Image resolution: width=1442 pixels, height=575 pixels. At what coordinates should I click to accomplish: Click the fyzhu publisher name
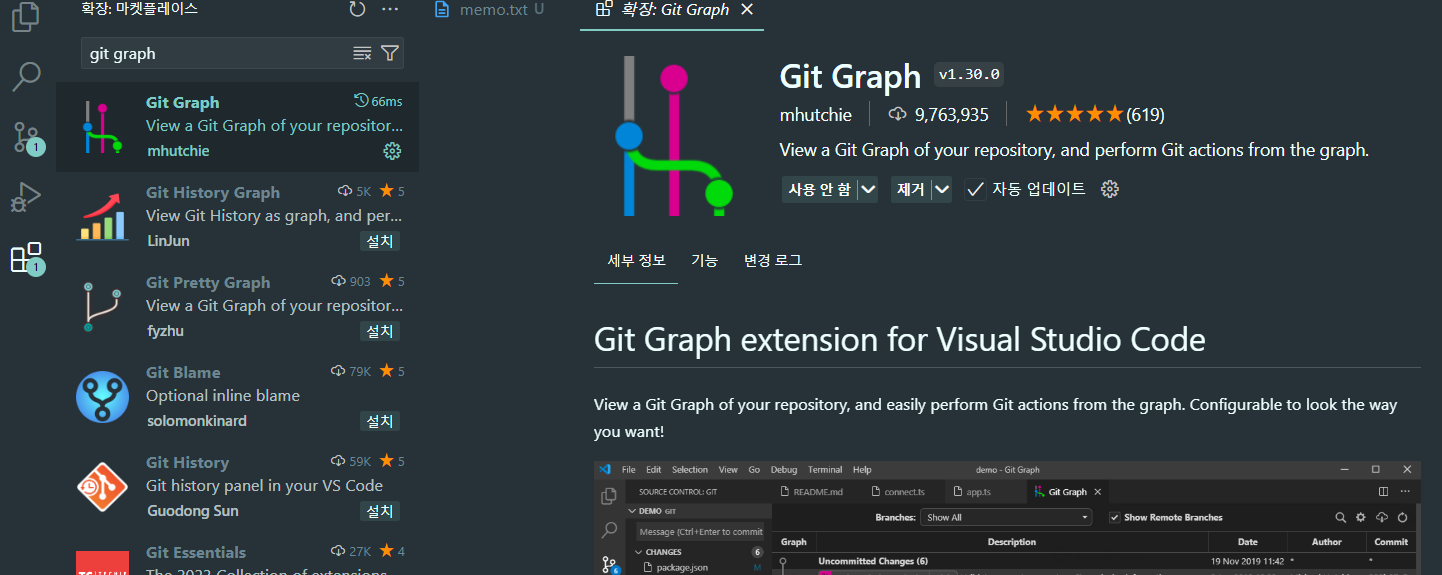(165, 331)
